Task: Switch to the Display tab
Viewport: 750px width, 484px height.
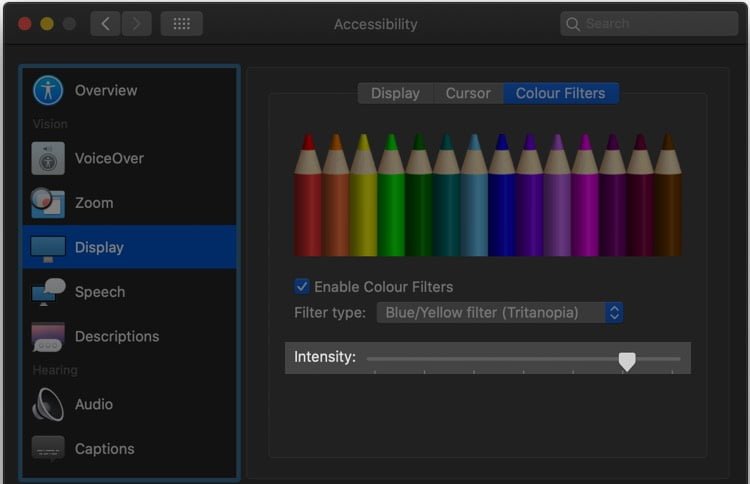Action: (396, 93)
